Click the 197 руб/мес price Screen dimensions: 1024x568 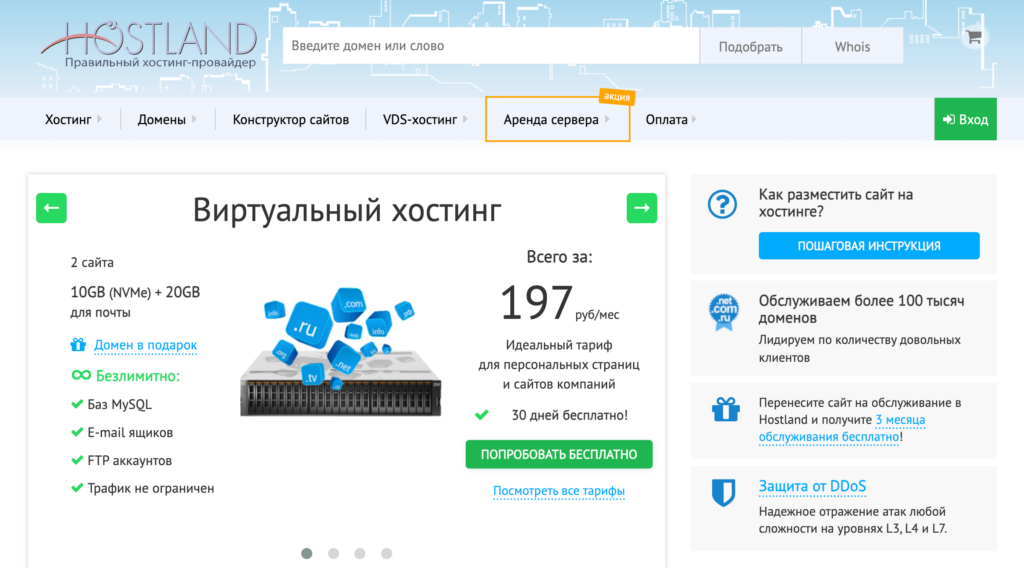pyautogui.click(x=559, y=303)
